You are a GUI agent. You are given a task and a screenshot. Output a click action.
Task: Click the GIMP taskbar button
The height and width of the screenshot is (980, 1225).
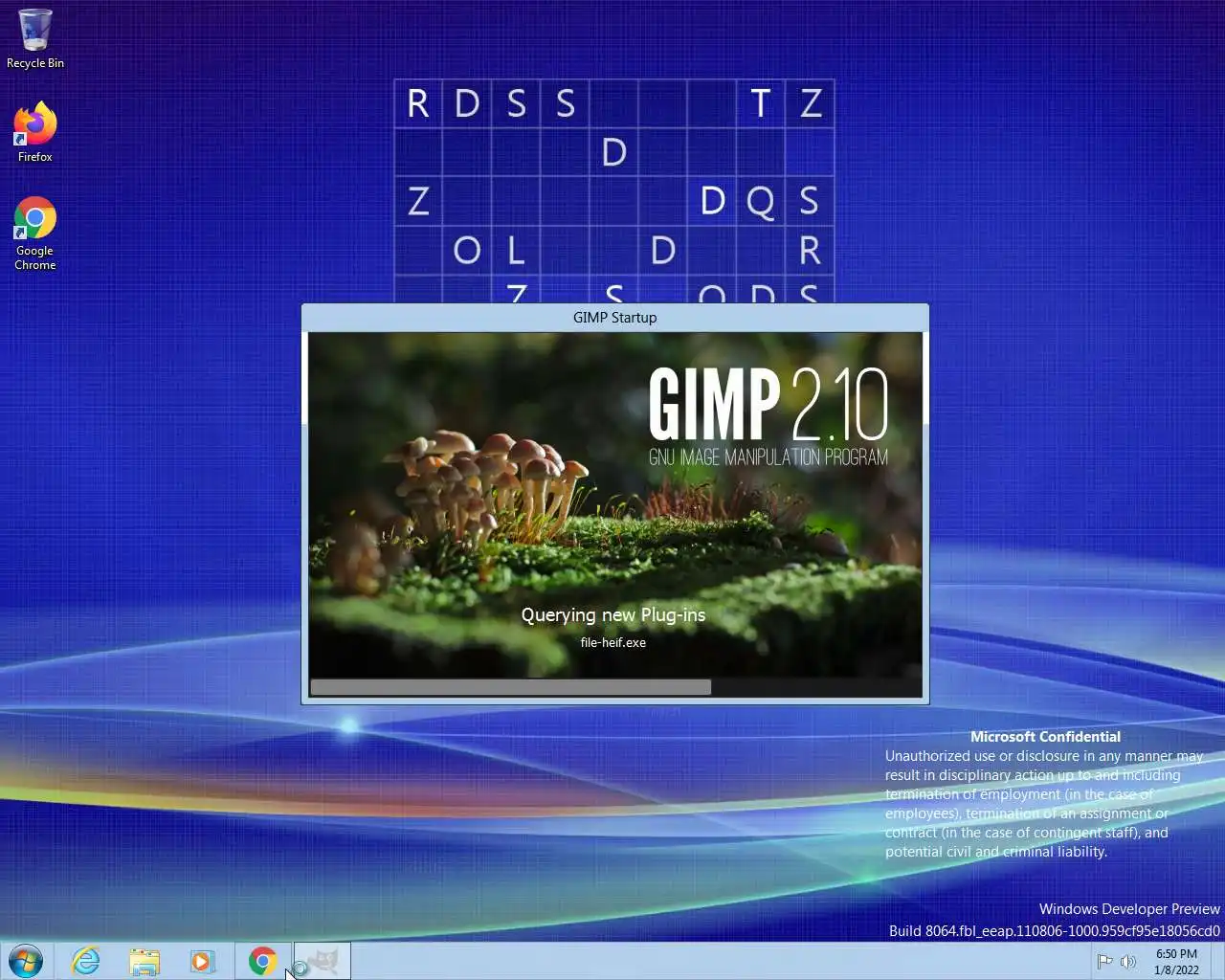323,961
